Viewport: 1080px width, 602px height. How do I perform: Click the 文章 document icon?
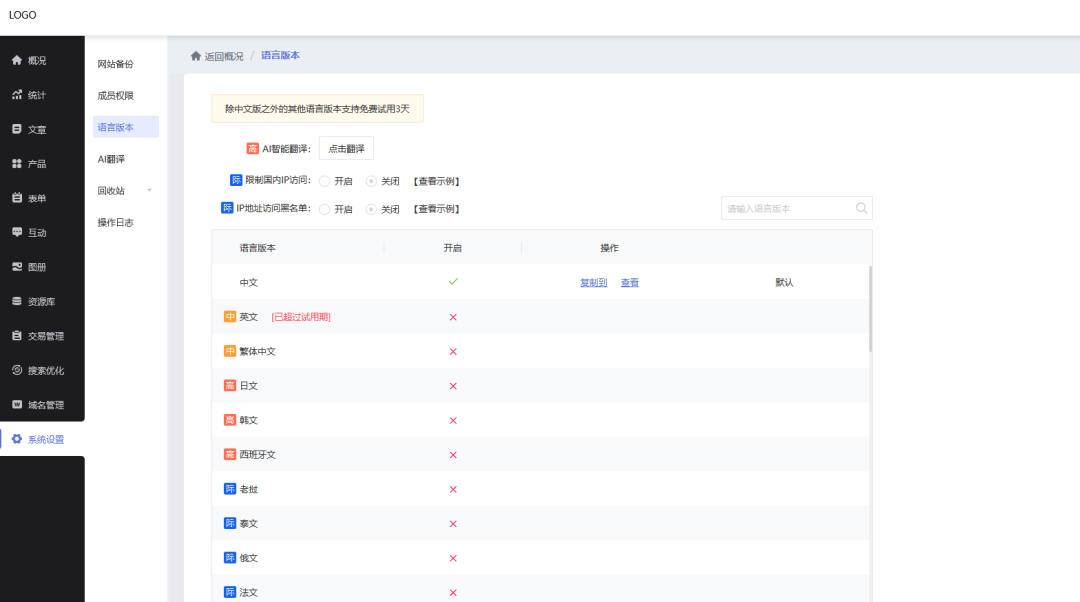click(17, 129)
